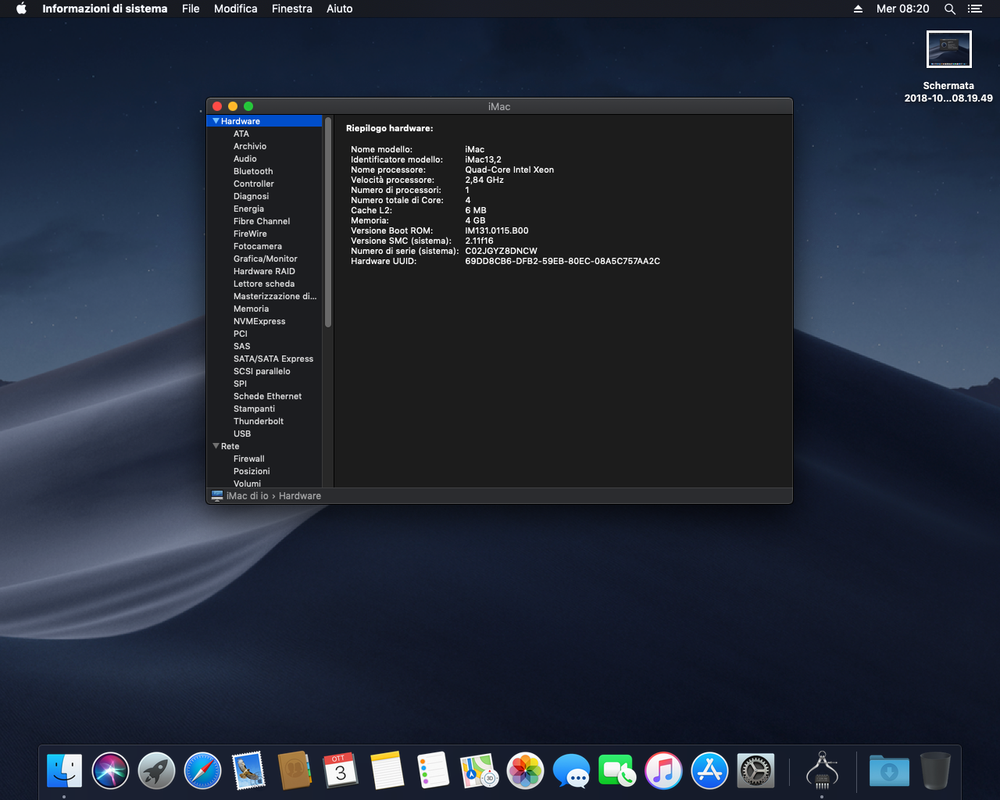
Task: Open the File menu
Action: coord(191,9)
